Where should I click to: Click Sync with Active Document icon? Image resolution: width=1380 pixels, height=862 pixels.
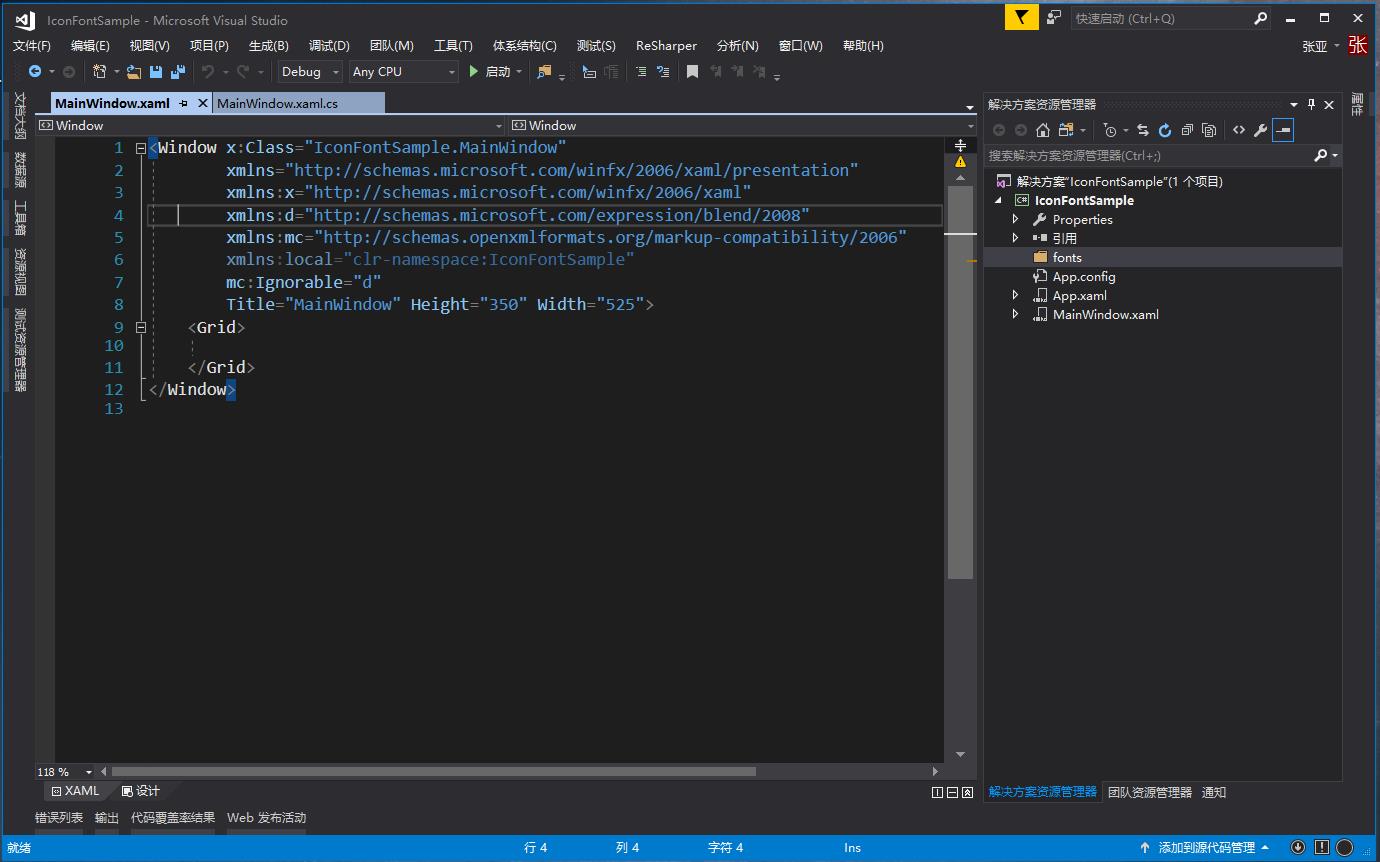point(1143,130)
